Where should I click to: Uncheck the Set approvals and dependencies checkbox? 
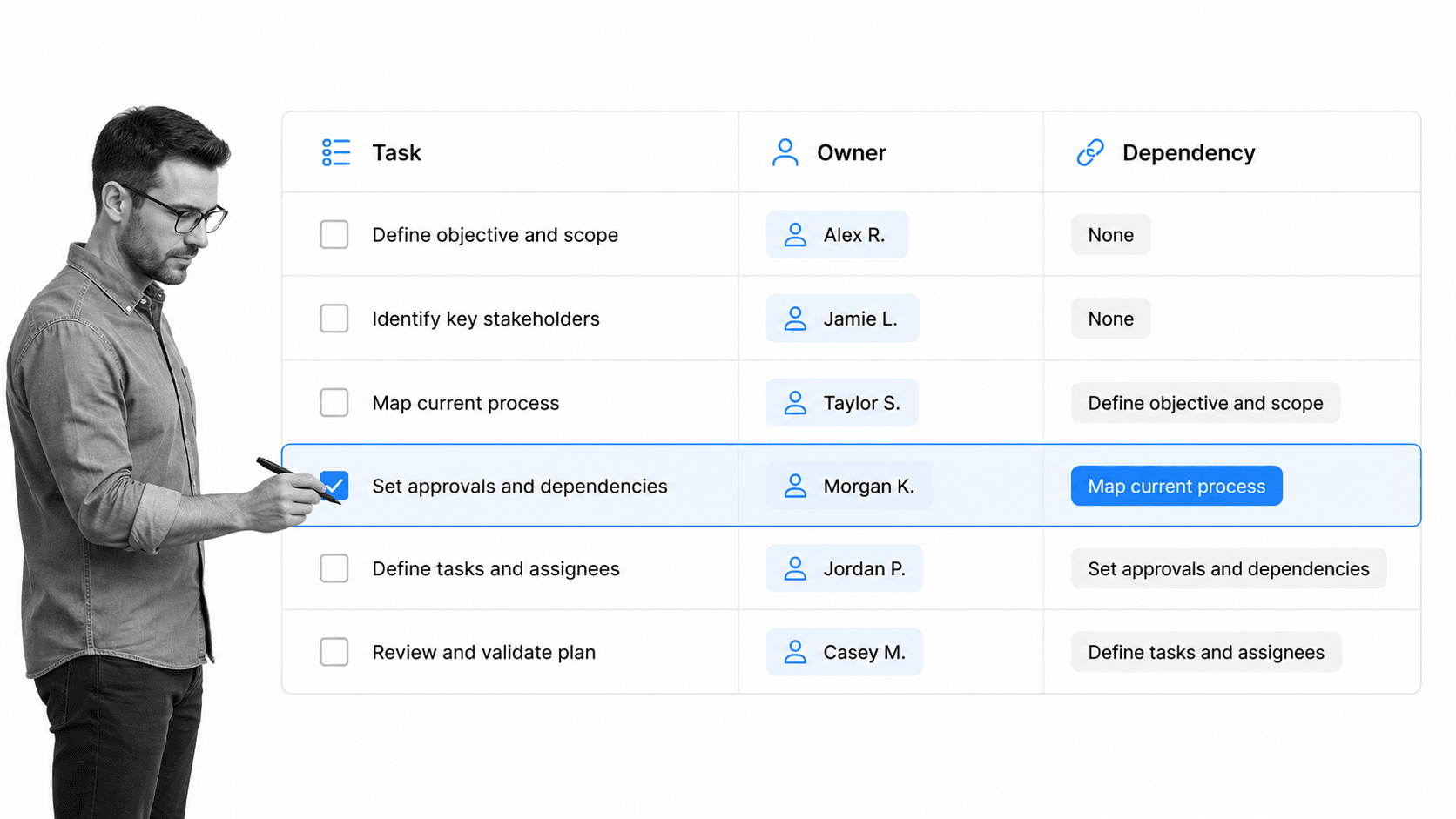334,486
